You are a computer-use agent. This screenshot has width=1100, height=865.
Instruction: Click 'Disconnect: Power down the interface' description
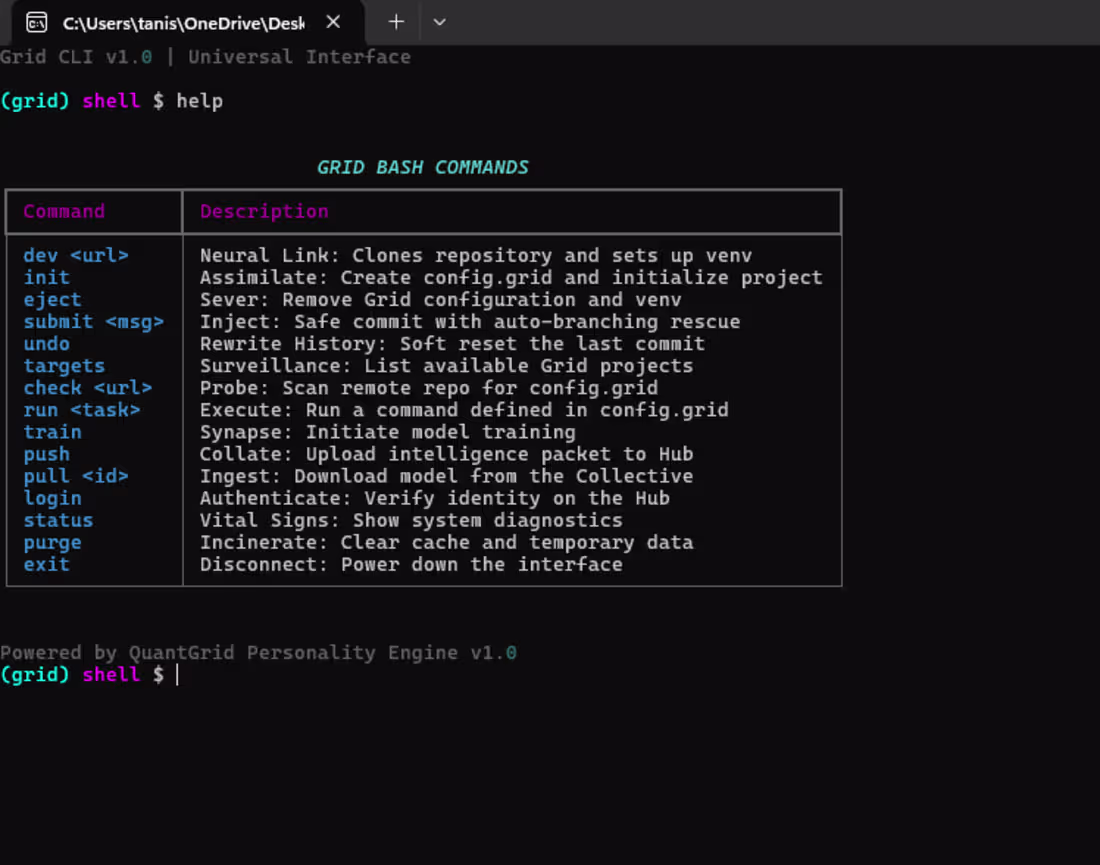point(411,565)
